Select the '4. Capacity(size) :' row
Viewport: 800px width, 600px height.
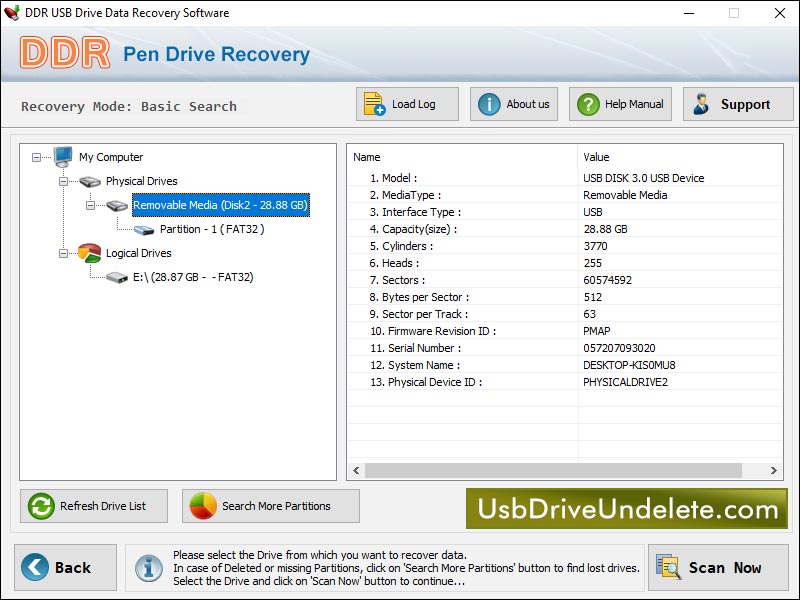[565, 229]
